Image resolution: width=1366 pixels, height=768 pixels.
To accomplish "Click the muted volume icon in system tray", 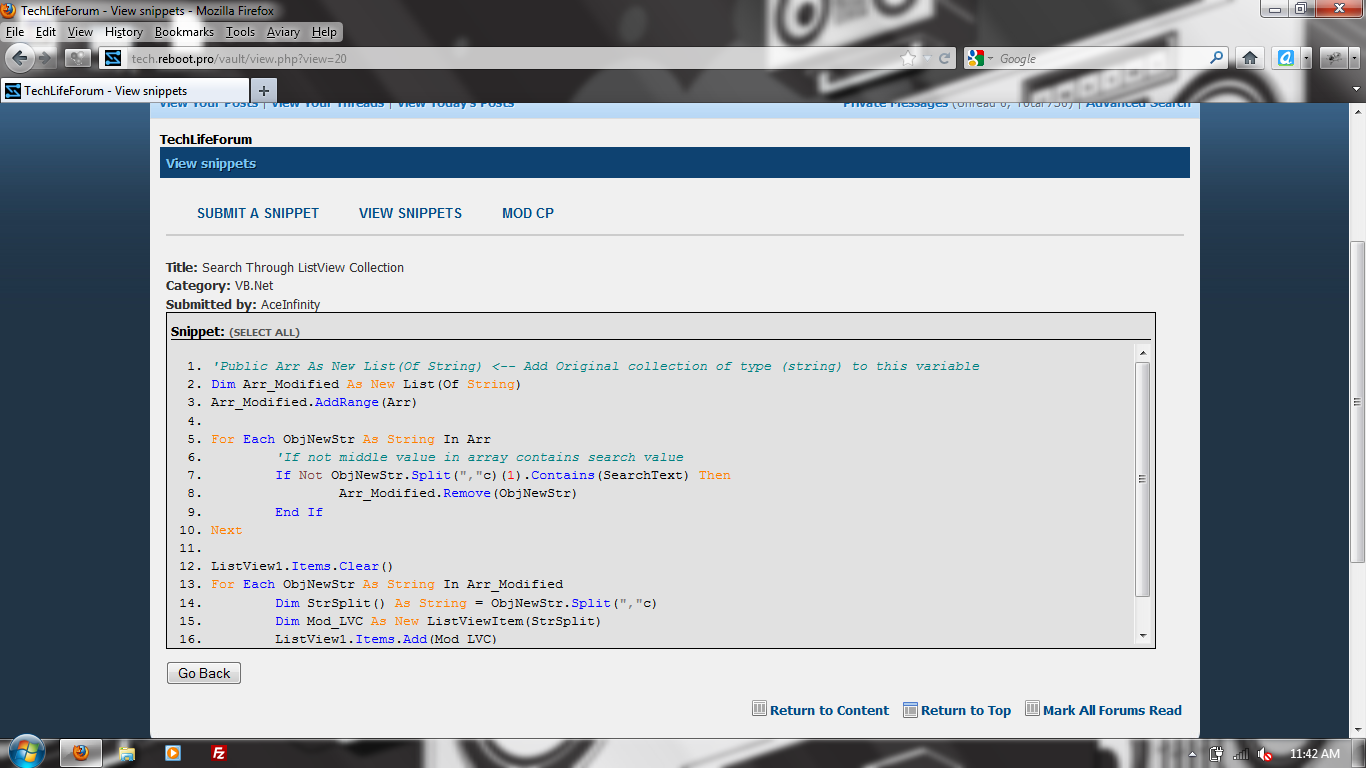I will pos(1265,754).
